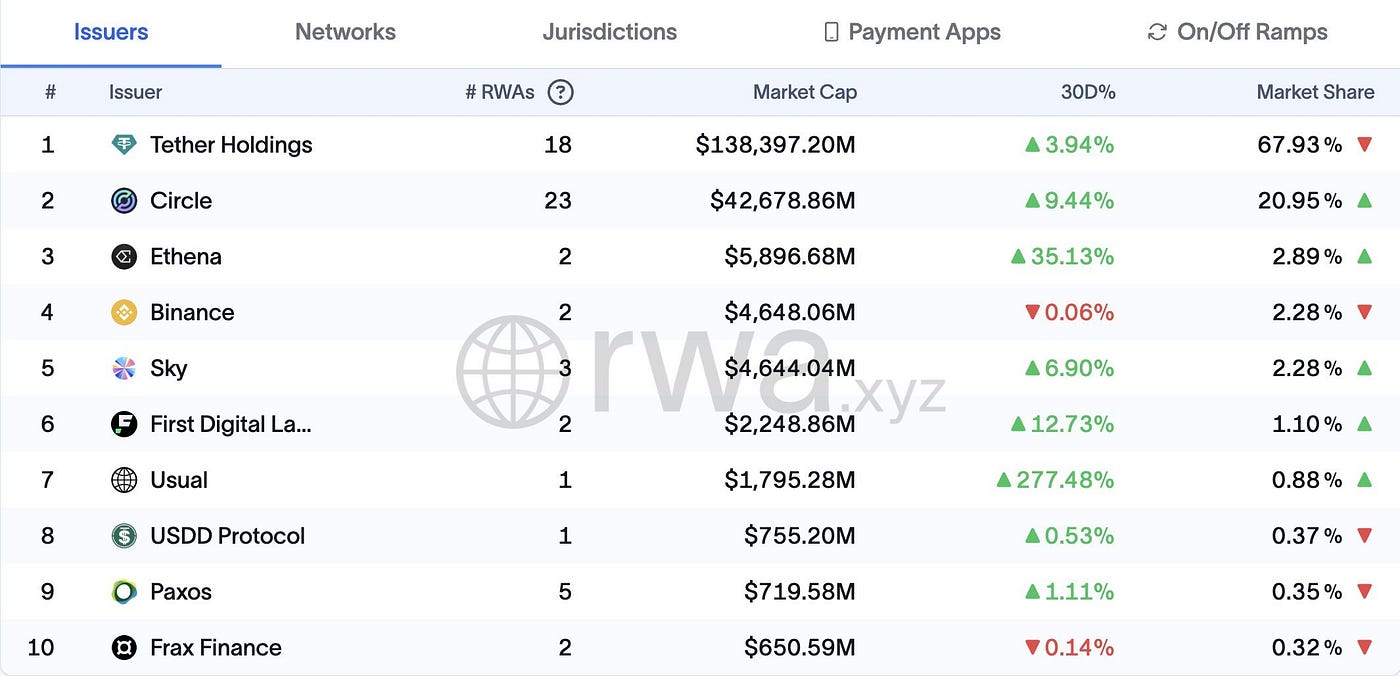Click red down arrow in Paxos market share
The width and height of the screenshot is (1400, 676).
[1364, 592]
